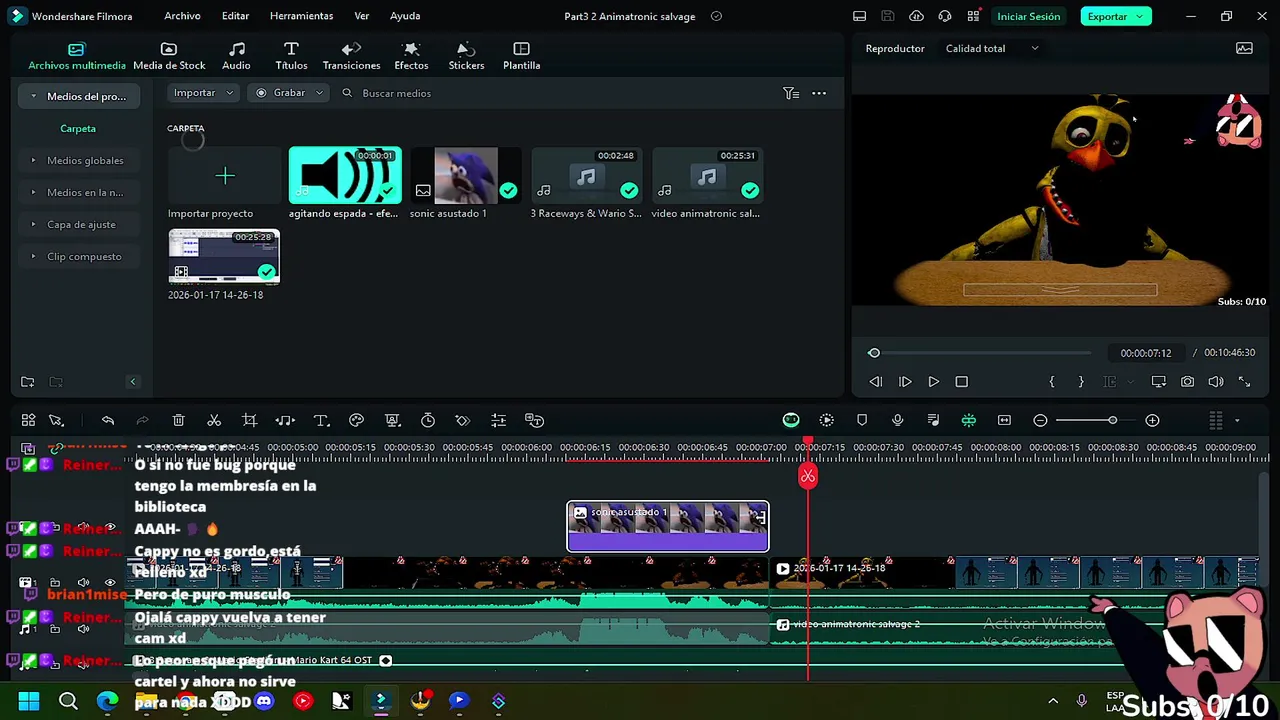
Task: Switch to the Stickers tab
Action: point(466,56)
